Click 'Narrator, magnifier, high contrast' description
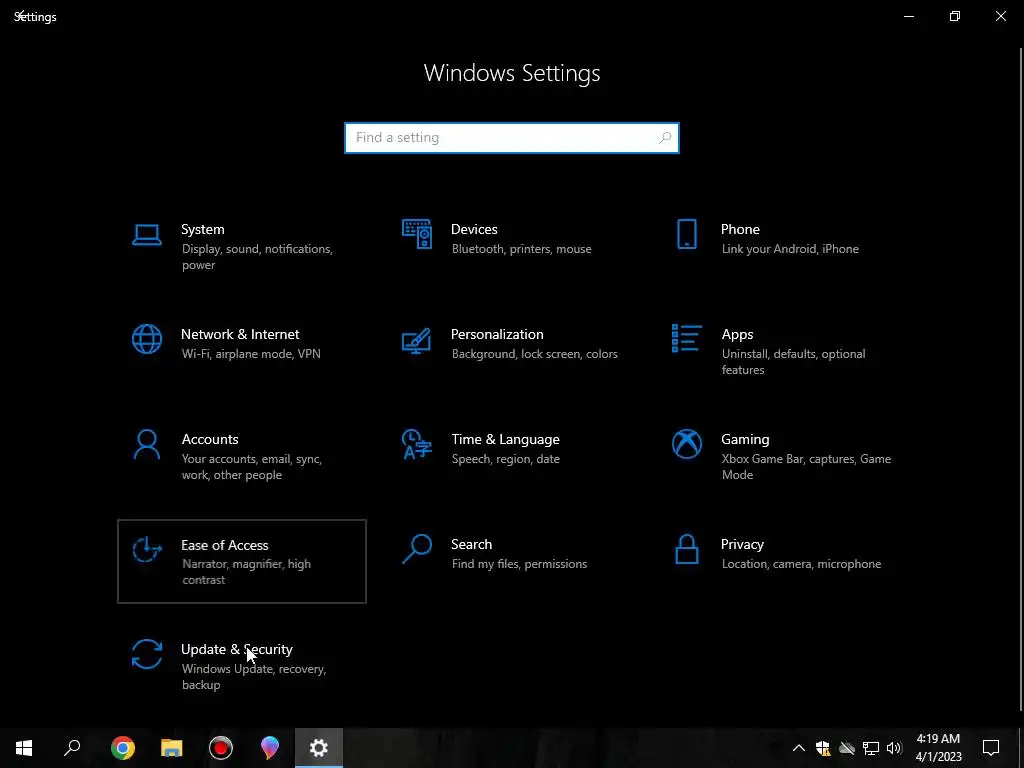The image size is (1024, 768). point(246,572)
